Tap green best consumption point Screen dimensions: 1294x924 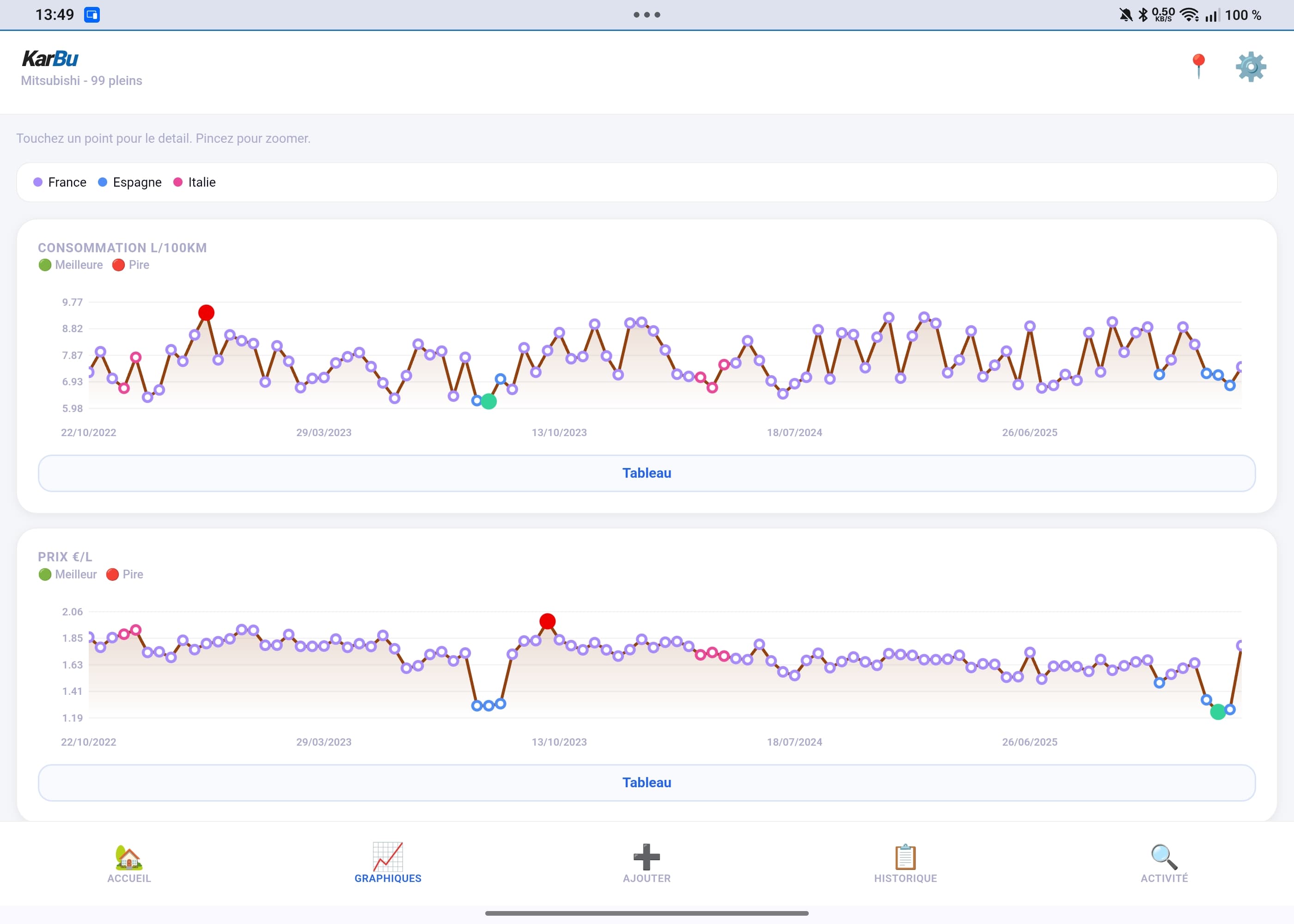pyautogui.click(x=489, y=401)
